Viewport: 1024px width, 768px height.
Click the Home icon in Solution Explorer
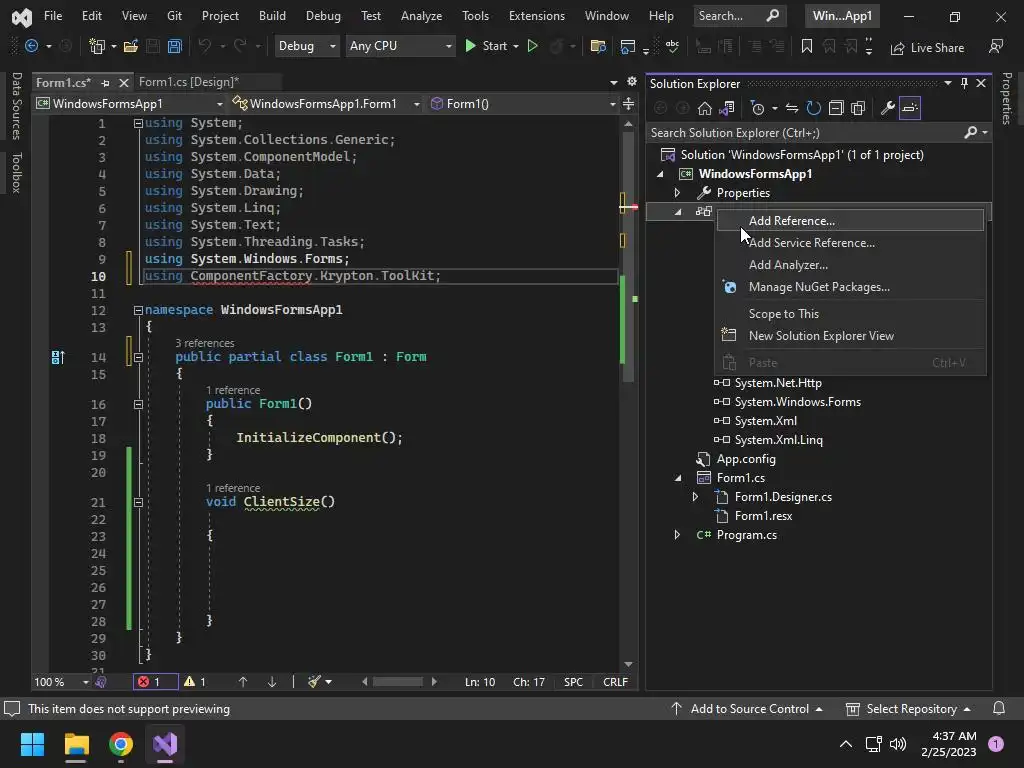click(704, 108)
